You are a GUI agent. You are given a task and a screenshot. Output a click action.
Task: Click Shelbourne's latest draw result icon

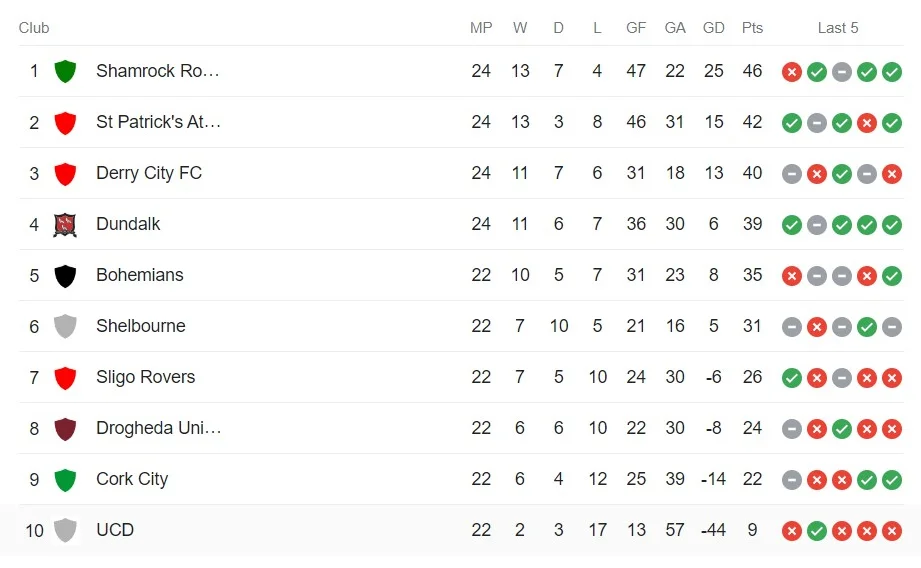[x=892, y=327]
